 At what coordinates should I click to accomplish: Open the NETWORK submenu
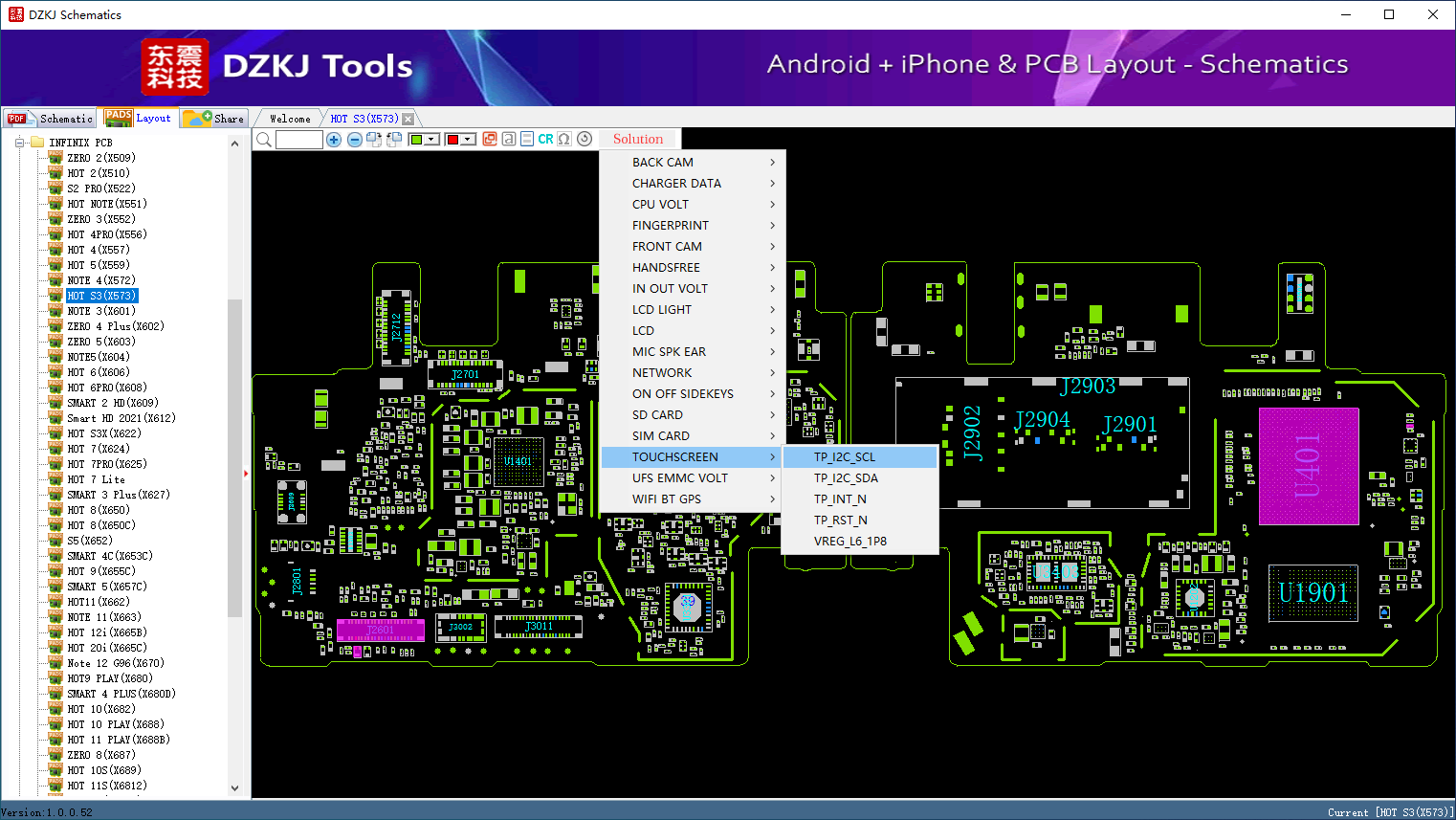[693, 373]
